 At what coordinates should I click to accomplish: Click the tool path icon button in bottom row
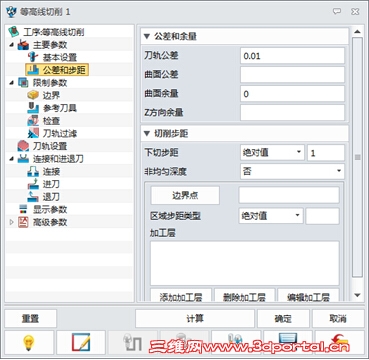tap(133, 343)
